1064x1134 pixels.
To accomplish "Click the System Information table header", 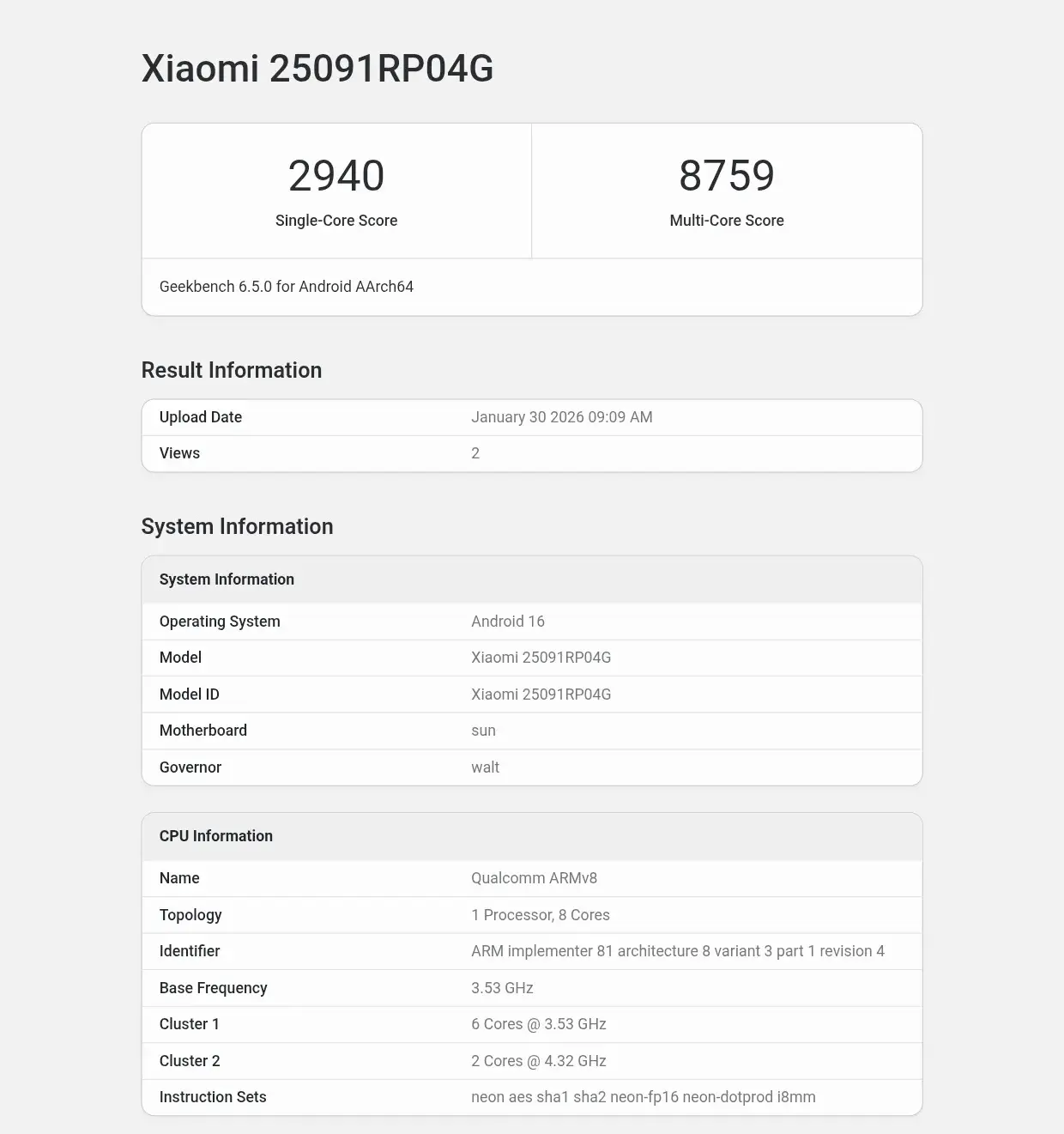I will click(227, 579).
